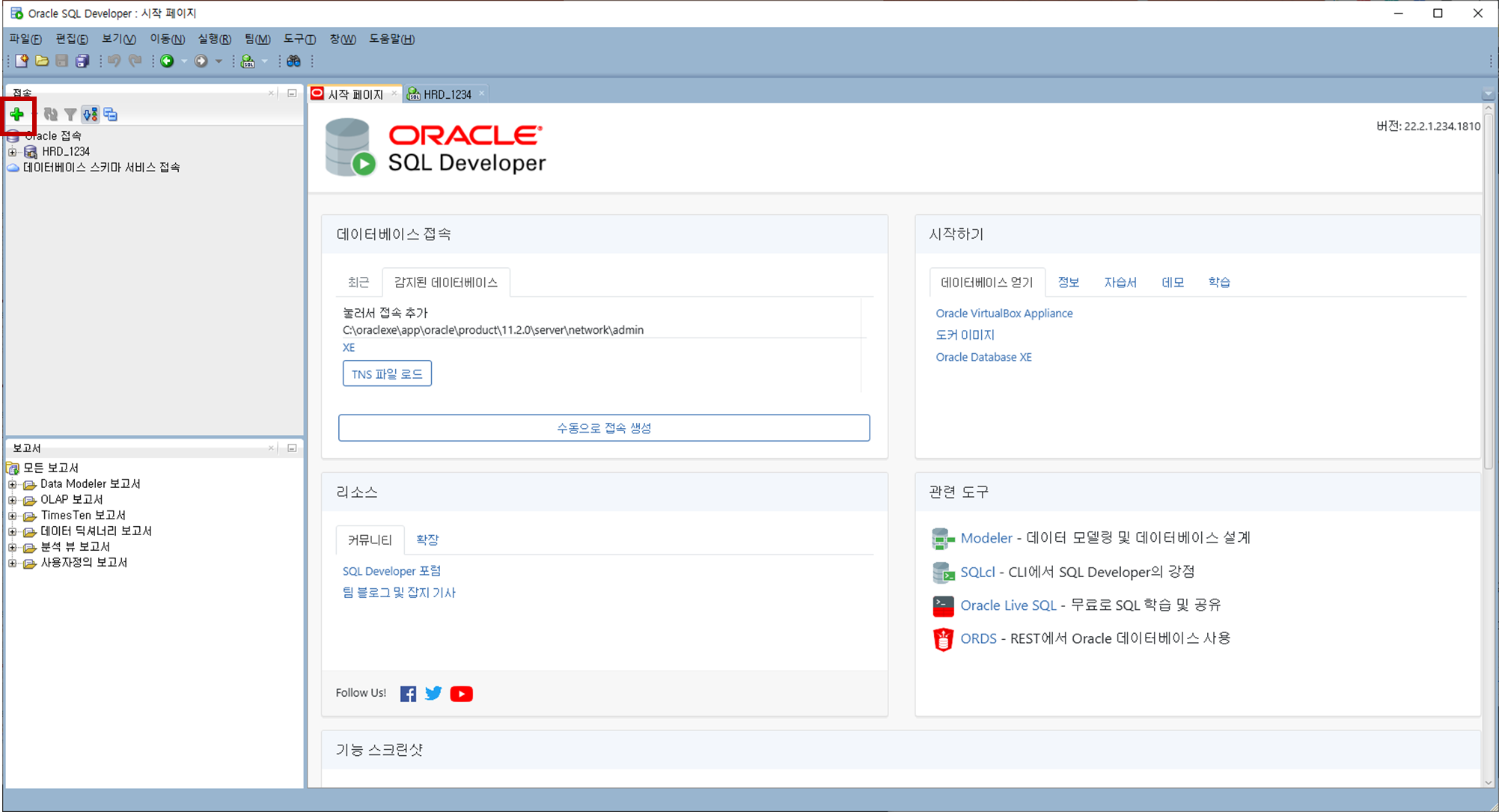The image size is (1499, 812).
Task: Expand the TimesTen 보고서 folder
Action: [13, 516]
